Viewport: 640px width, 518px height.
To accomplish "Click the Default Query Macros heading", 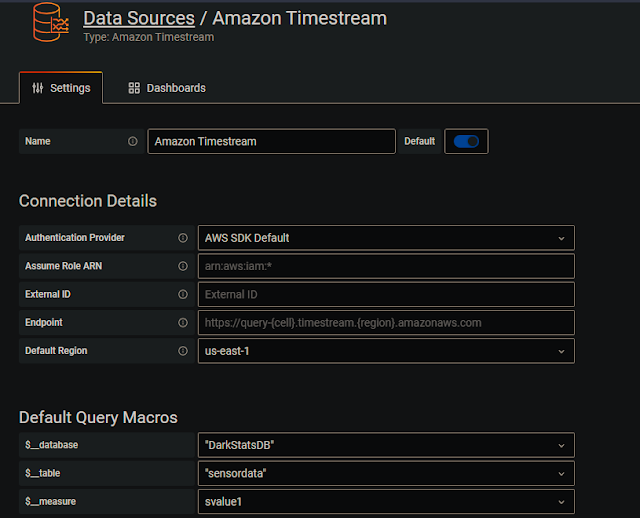I will coord(98,417).
